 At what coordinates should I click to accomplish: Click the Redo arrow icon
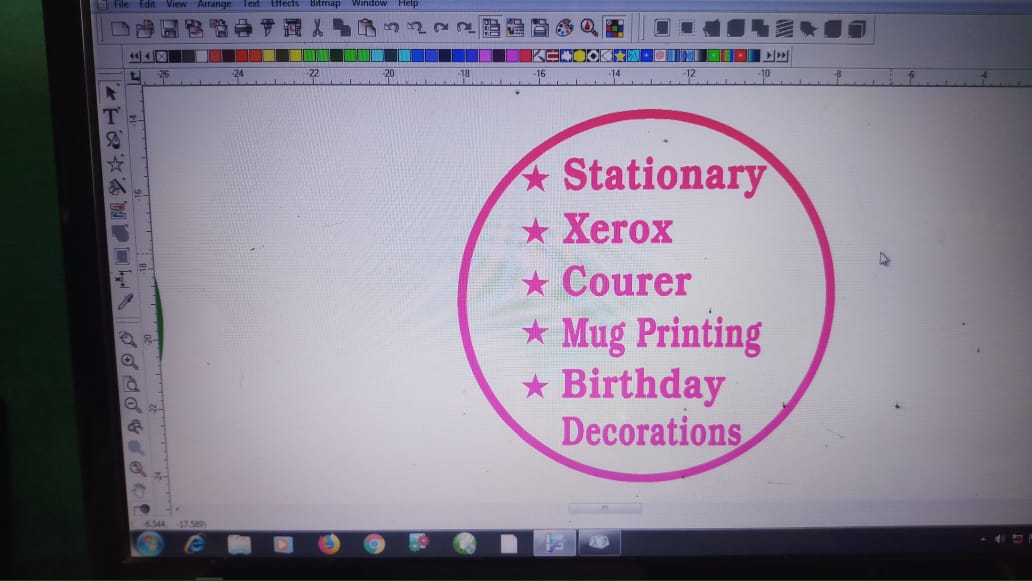(x=441, y=28)
